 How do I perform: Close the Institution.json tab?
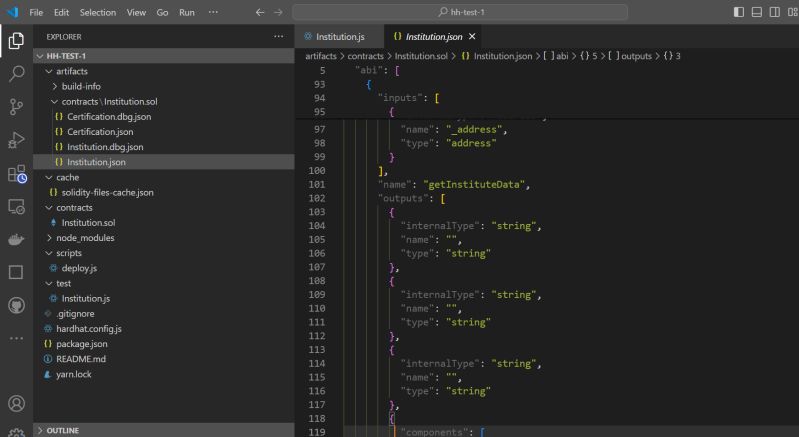pyautogui.click(x=472, y=36)
